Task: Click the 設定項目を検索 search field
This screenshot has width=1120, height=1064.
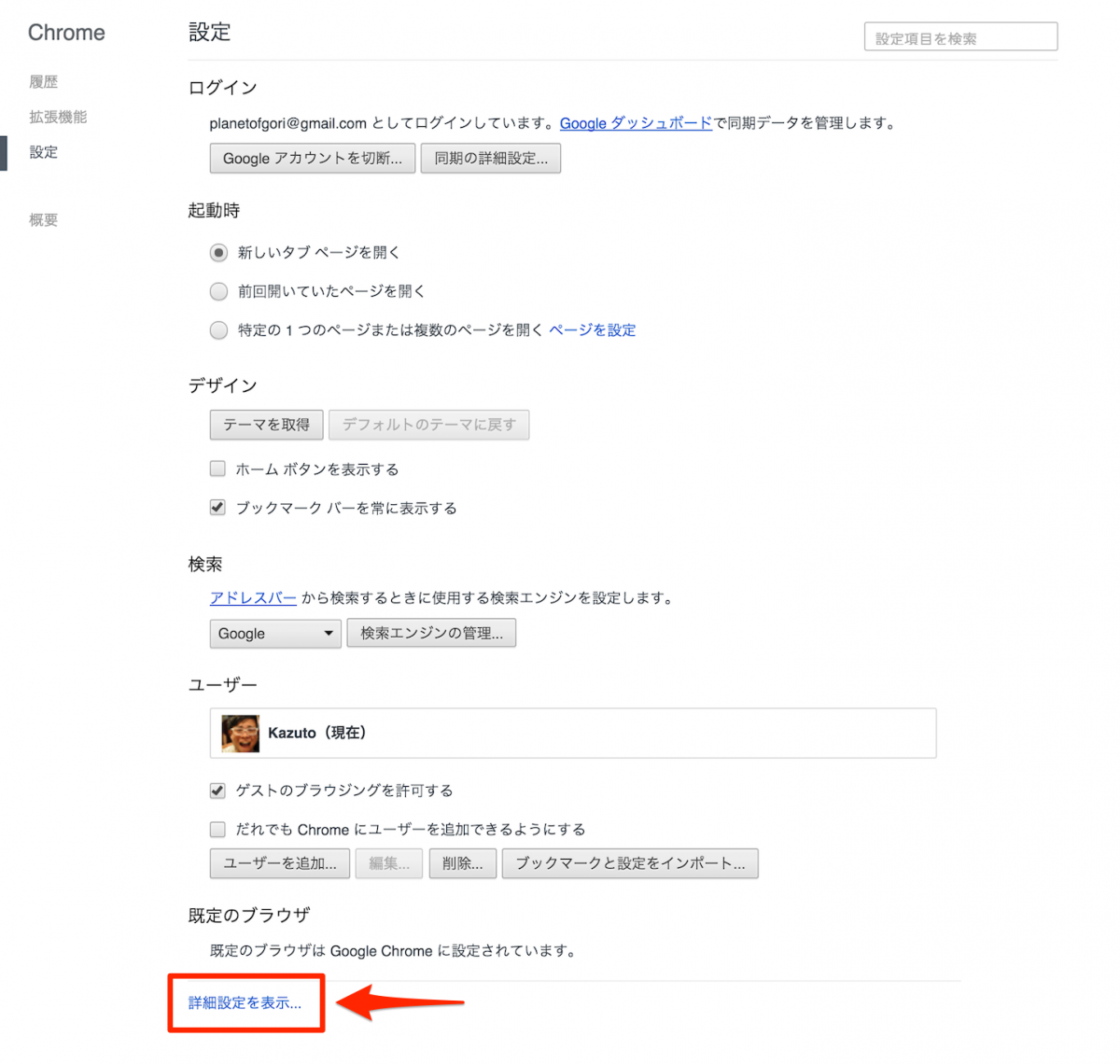Action: [x=959, y=35]
